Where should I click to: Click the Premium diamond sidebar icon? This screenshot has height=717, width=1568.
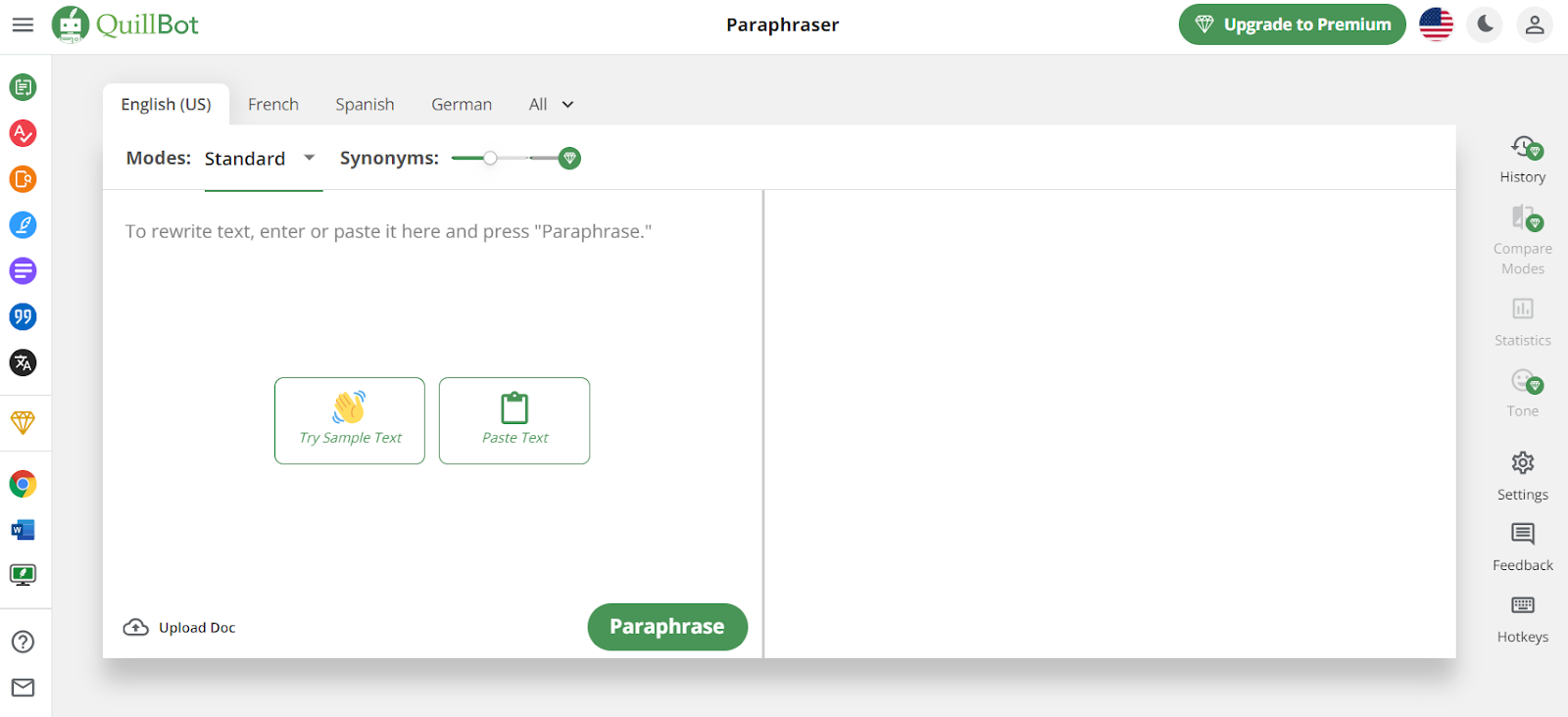point(23,422)
